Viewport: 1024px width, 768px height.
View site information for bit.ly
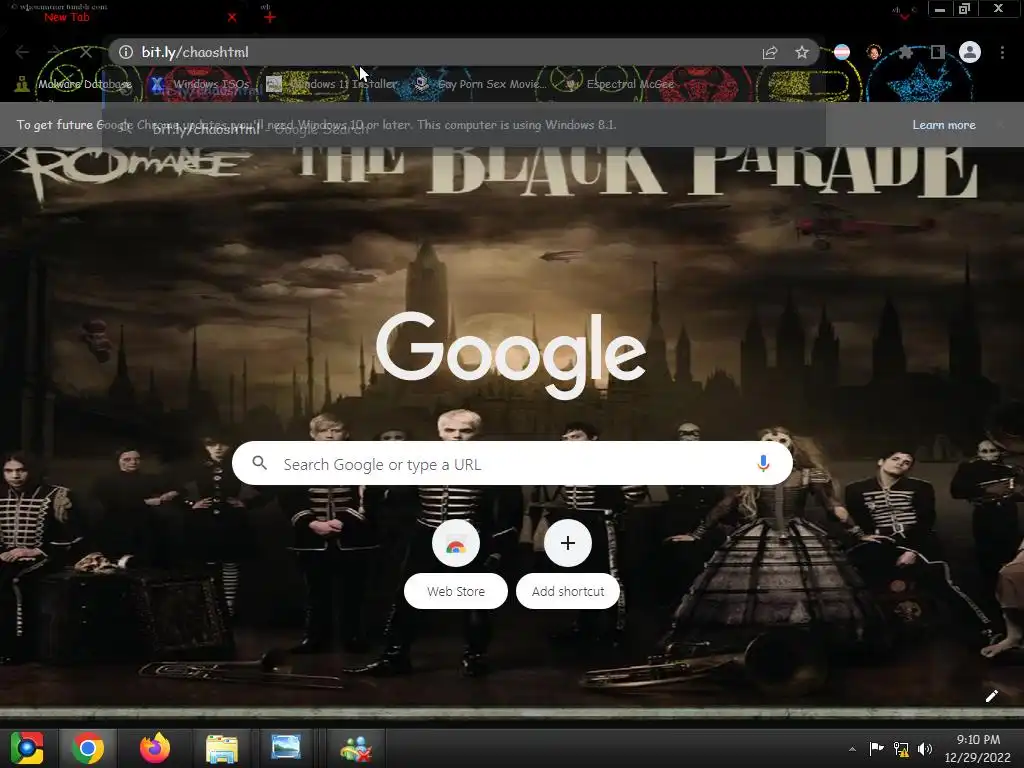(126, 52)
